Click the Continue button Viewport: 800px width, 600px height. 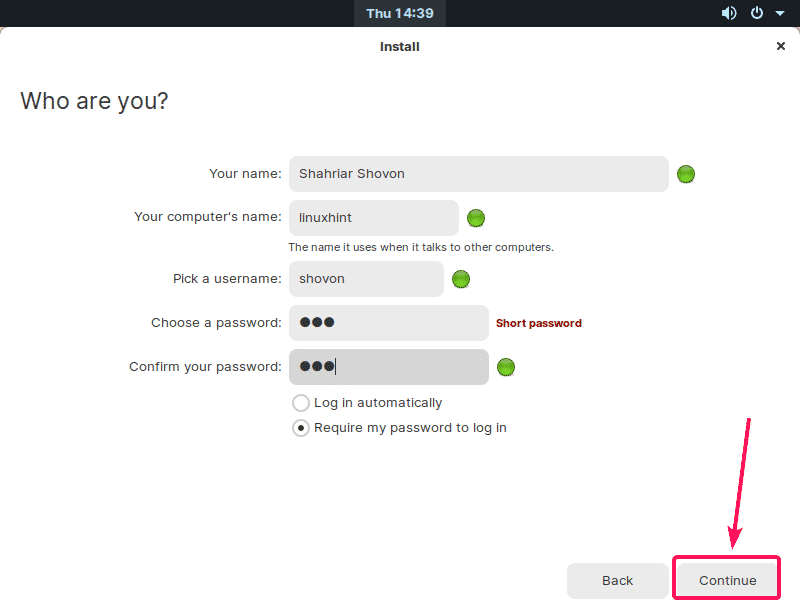pos(727,580)
